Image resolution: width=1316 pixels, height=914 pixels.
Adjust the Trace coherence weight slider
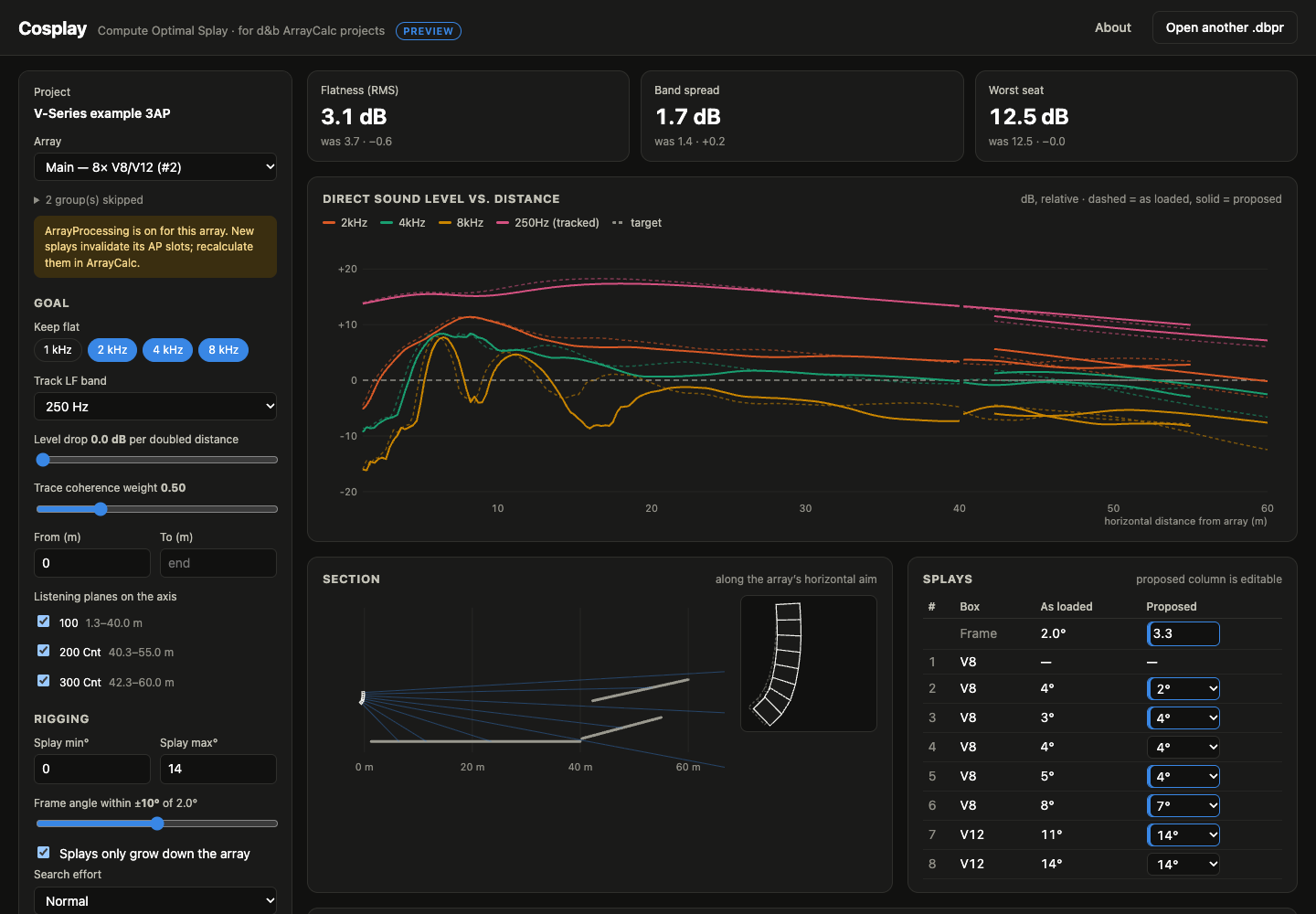click(155, 509)
